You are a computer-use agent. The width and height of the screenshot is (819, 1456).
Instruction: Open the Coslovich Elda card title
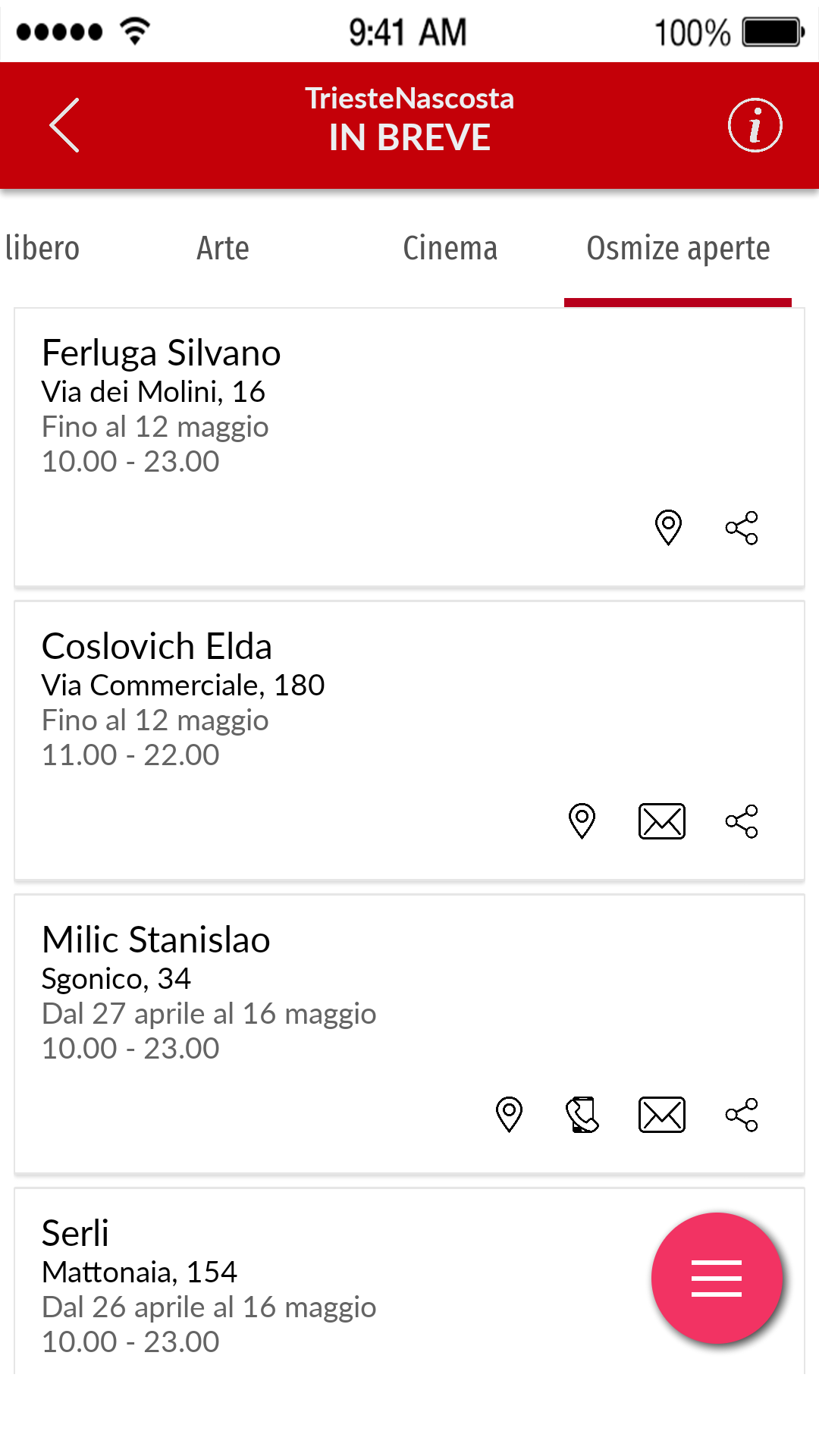pyautogui.click(x=156, y=646)
